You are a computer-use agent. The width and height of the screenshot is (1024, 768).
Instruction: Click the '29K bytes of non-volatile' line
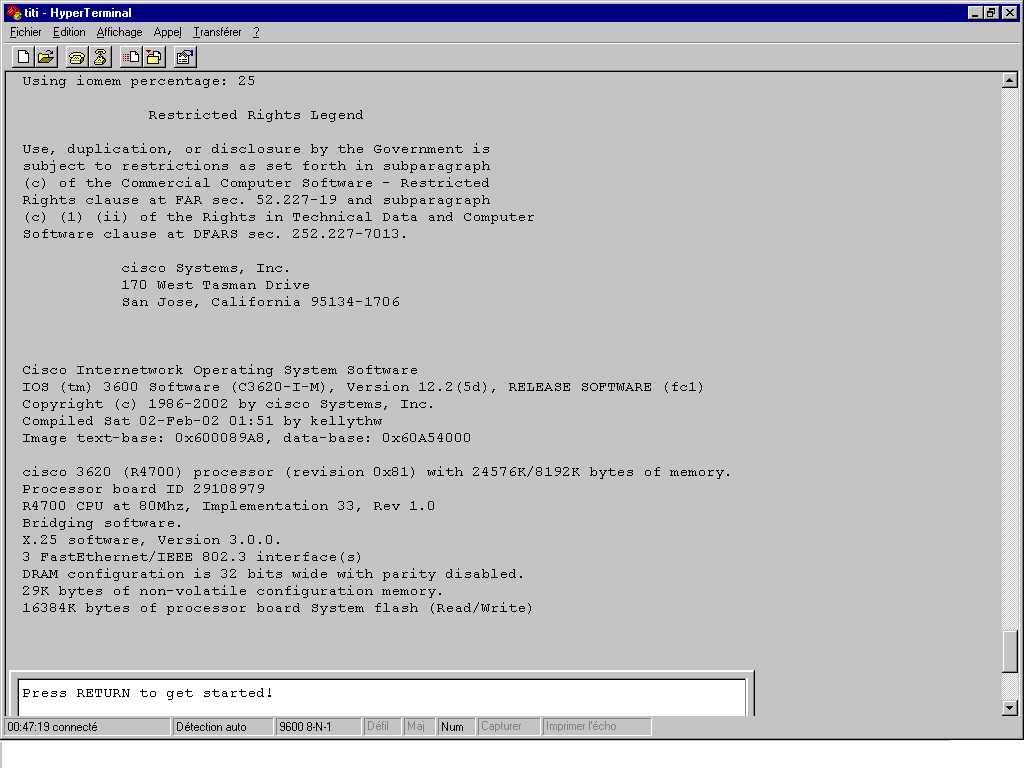(232, 590)
